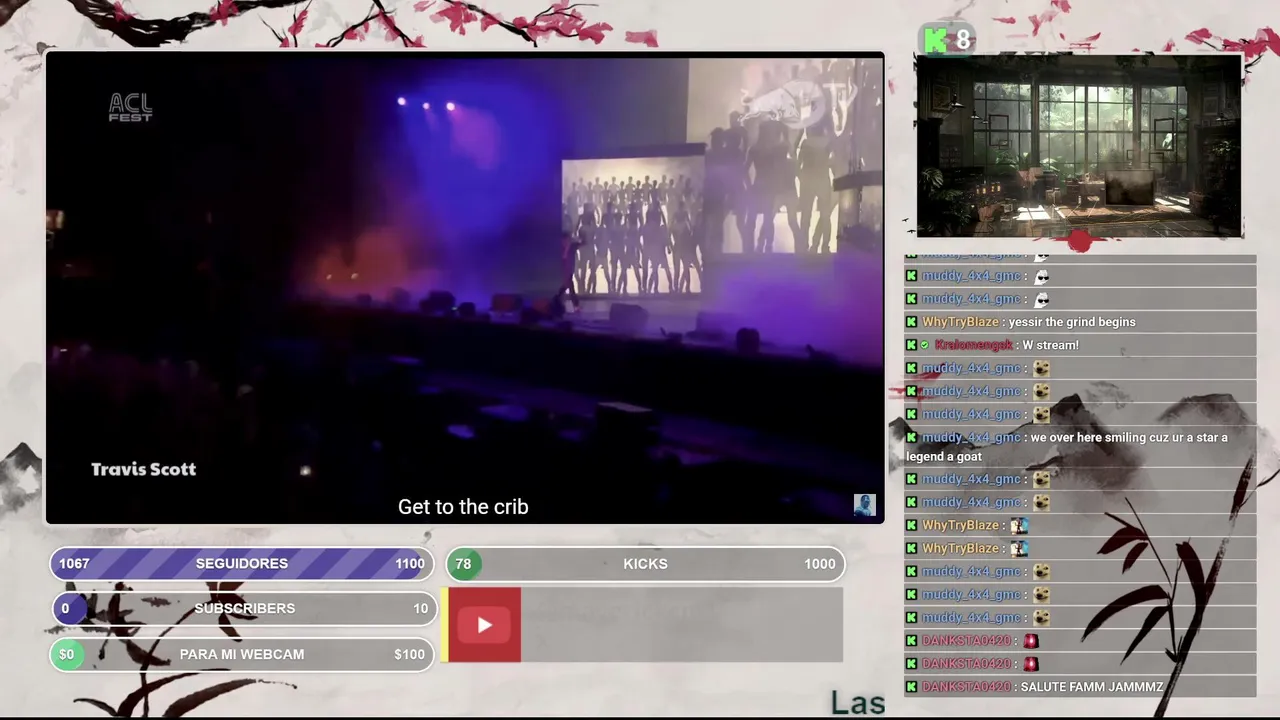Click the $0 webcam donation amount

tap(66, 654)
